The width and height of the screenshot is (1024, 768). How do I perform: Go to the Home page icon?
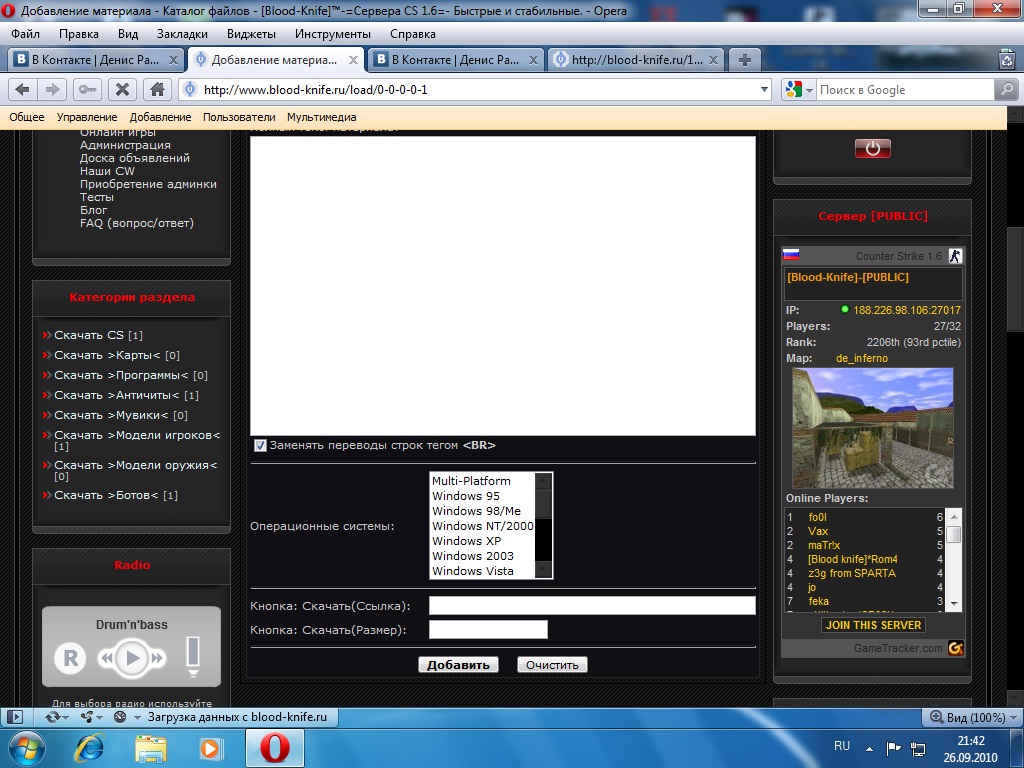pos(157,89)
